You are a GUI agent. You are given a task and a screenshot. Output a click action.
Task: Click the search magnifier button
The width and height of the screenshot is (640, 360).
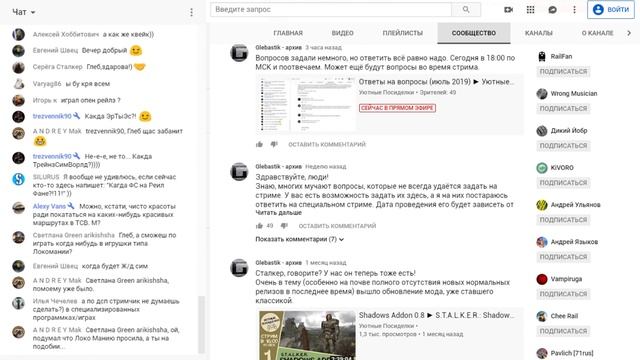click(x=466, y=9)
